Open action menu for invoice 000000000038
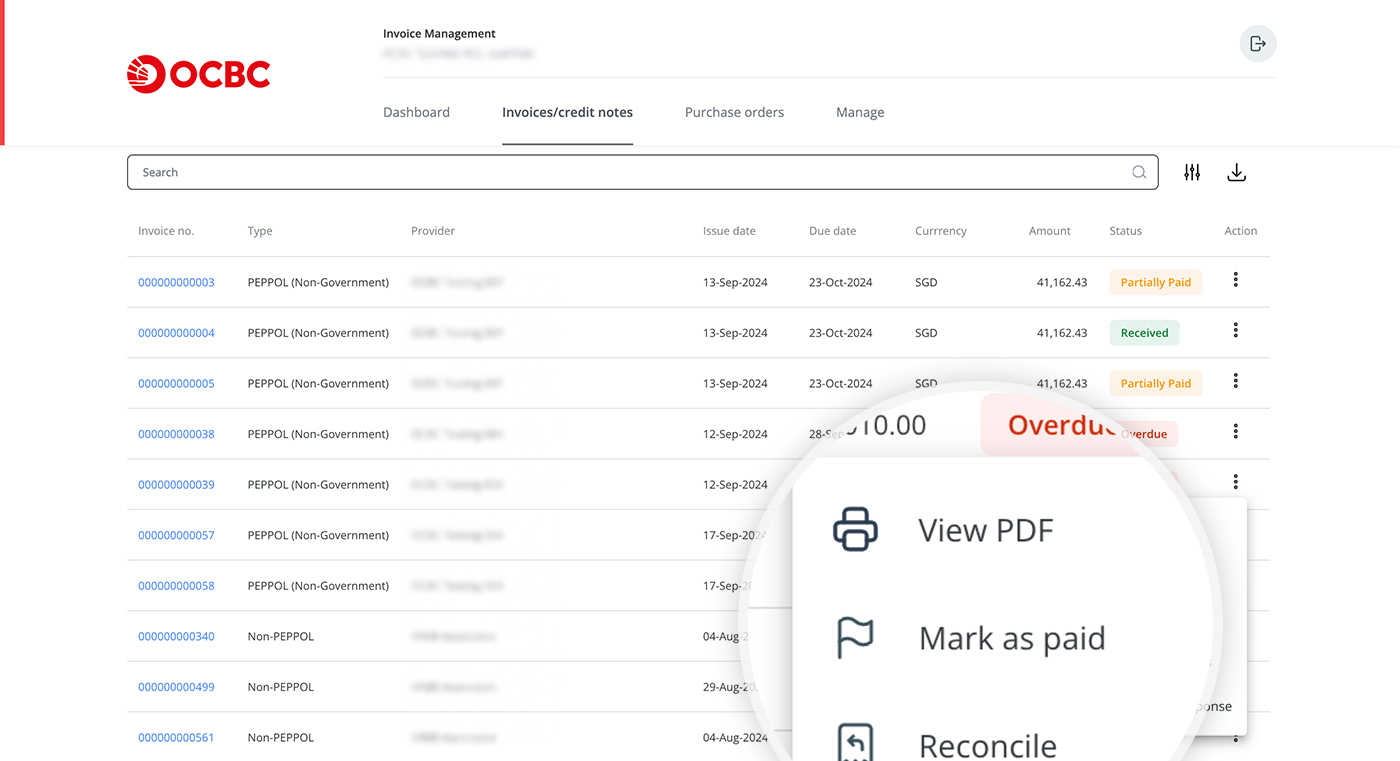 coord(1236,431)
